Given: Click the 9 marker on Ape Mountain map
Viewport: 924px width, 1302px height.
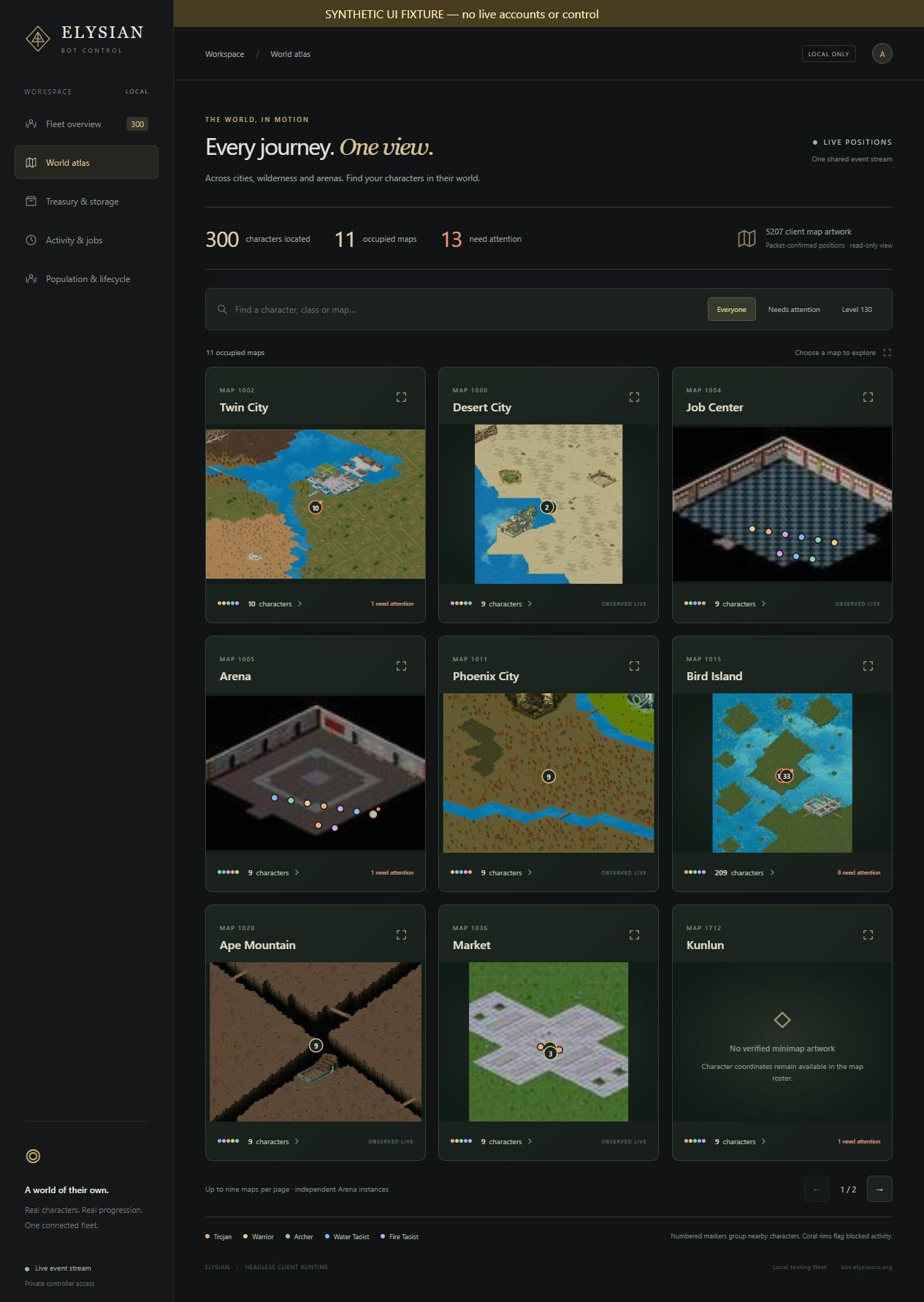Looking at the screenshot, I should pyautogui.click(x=316, y=1045).
